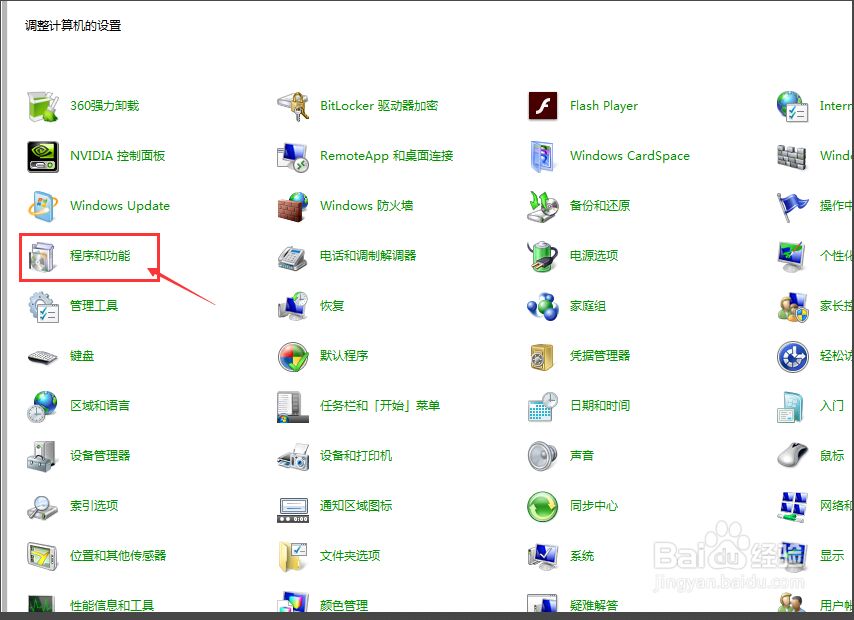Open the 文件夹选项 link
The width and height of the screenshot is (854, 620).
point(350,556)
